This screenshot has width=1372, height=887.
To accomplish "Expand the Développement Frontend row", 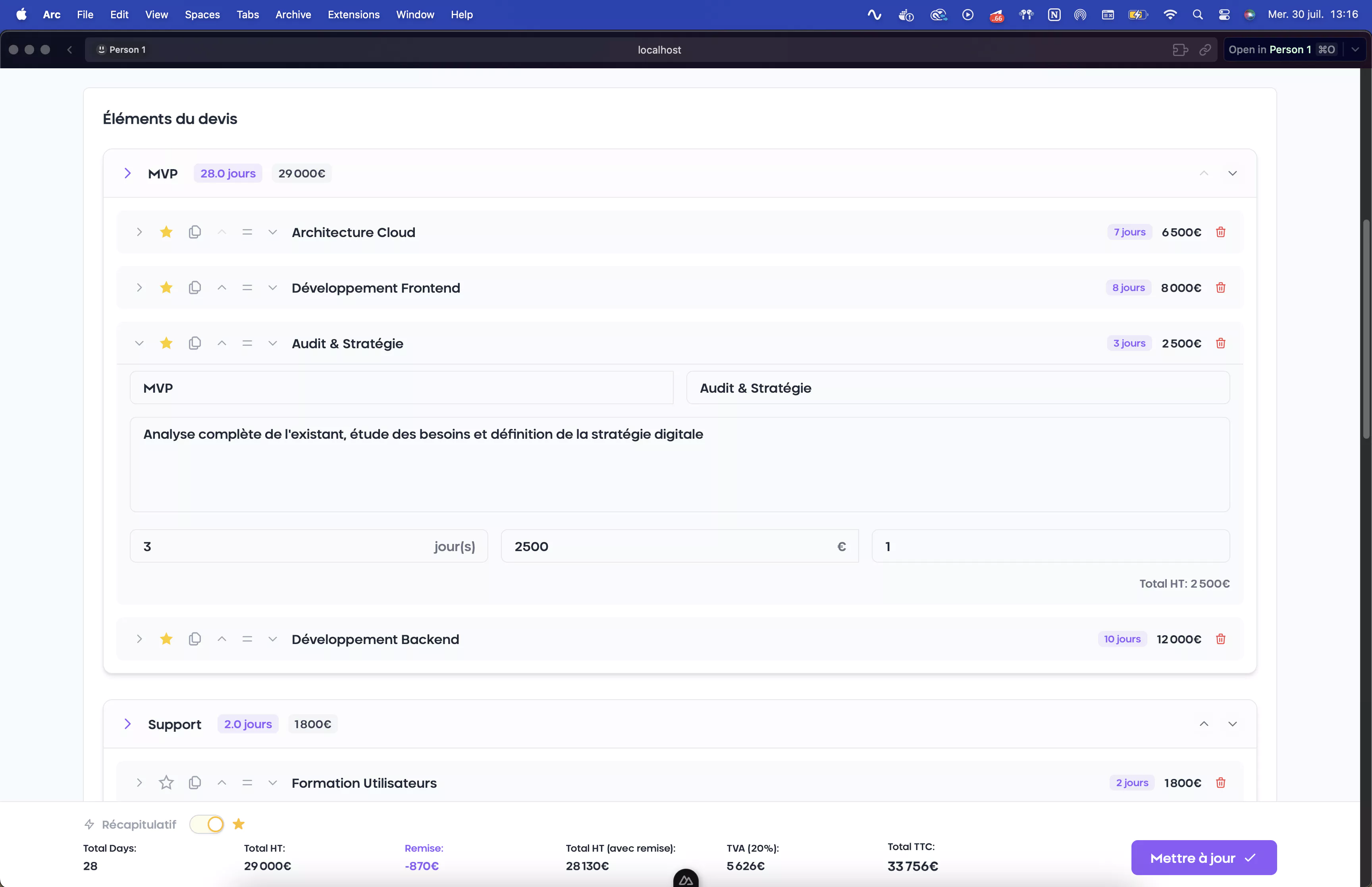I will pos(139,287).
